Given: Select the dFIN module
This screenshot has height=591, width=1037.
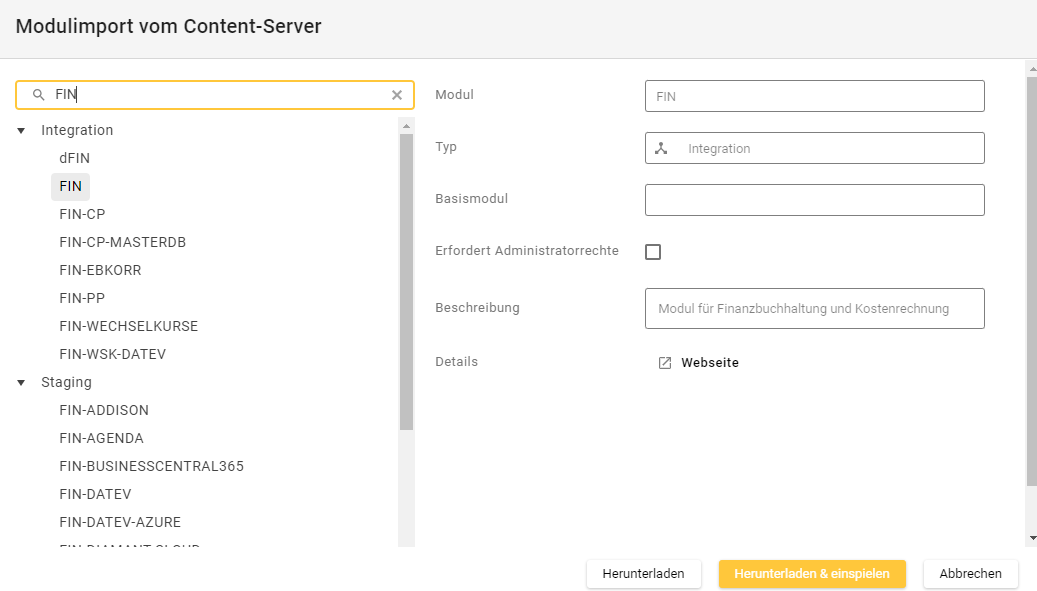Looking at the screenshot, I should [75, 158].
